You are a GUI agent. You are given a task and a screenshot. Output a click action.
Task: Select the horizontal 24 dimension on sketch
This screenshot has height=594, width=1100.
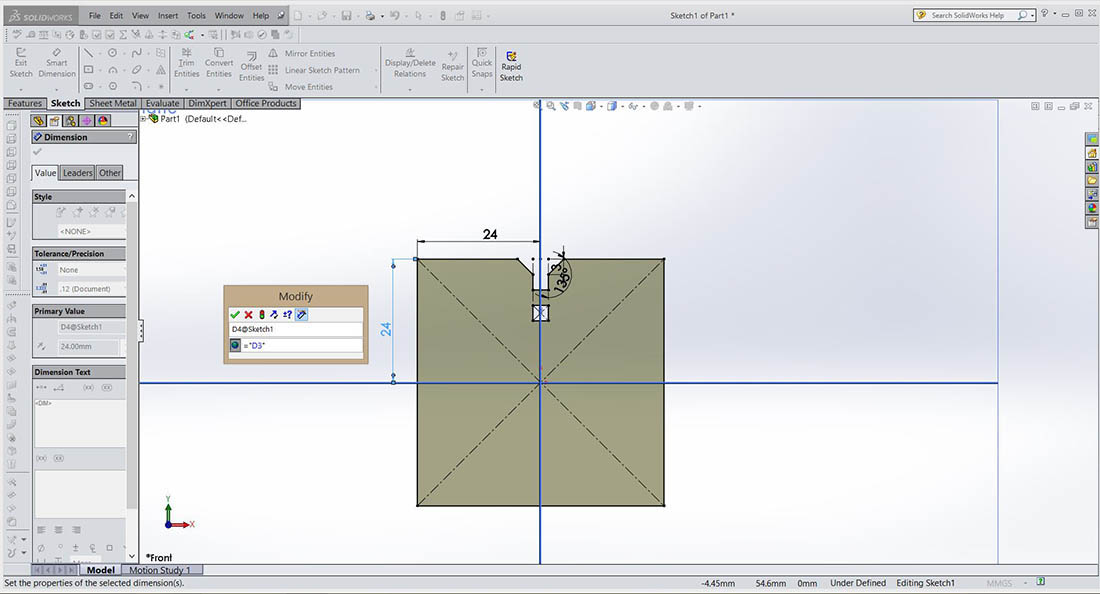(x=490, y=234)
